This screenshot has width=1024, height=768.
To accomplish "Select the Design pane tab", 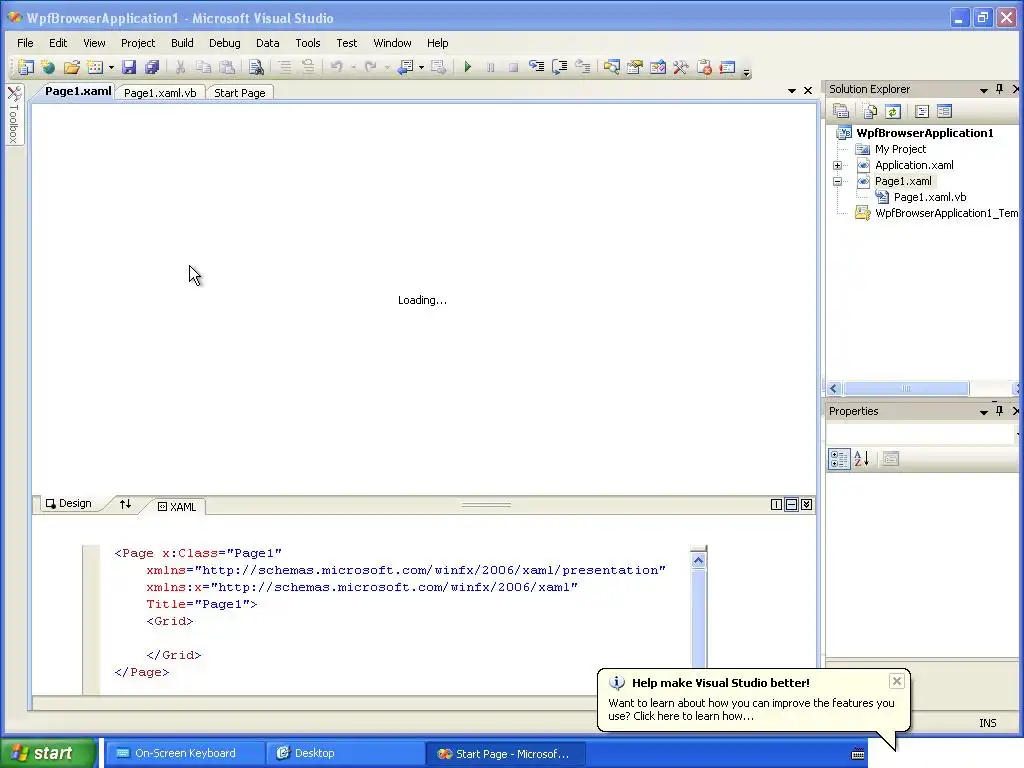I will tap(69, 504).
